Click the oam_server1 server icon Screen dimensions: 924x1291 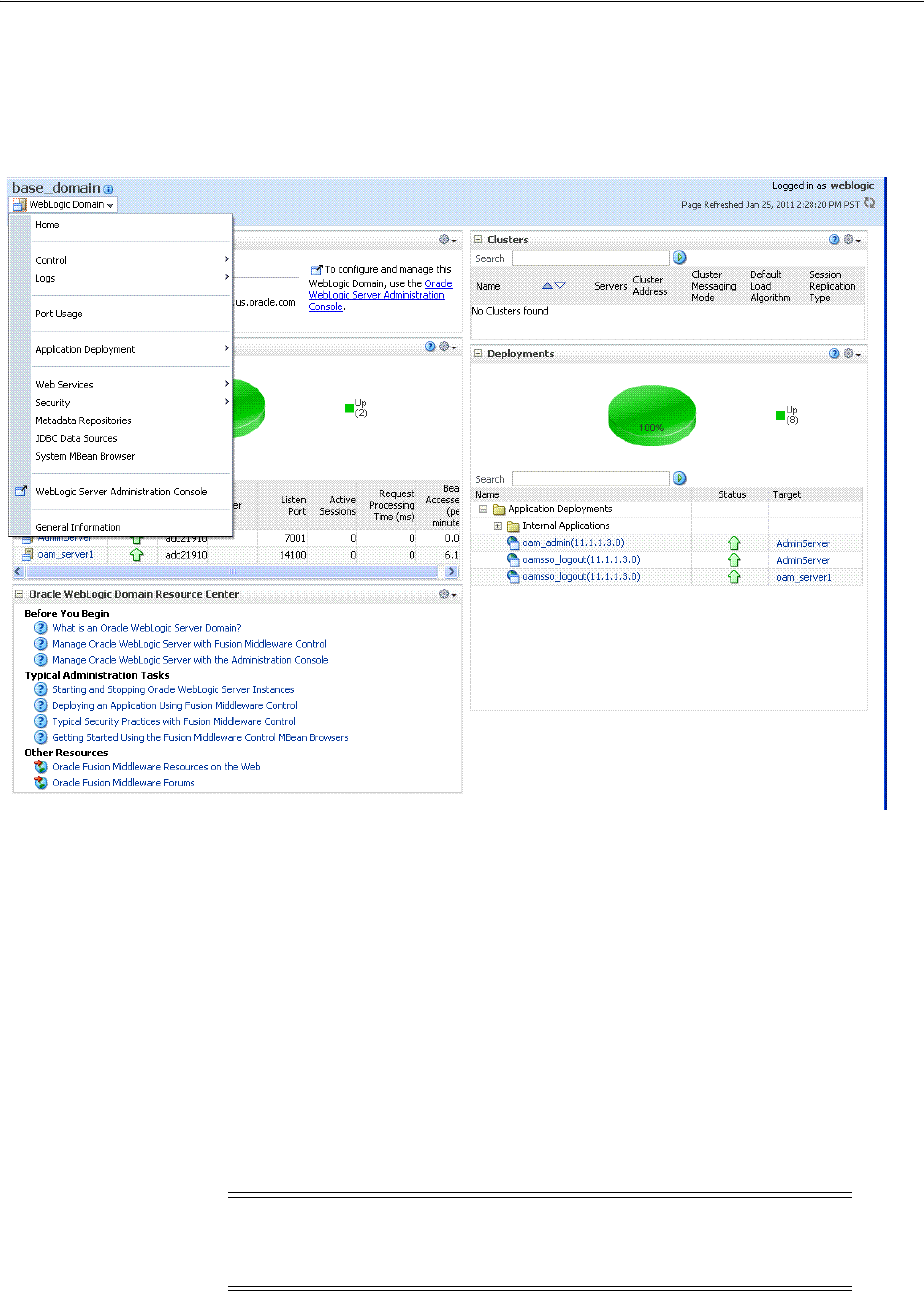click(x=28, y=555)
